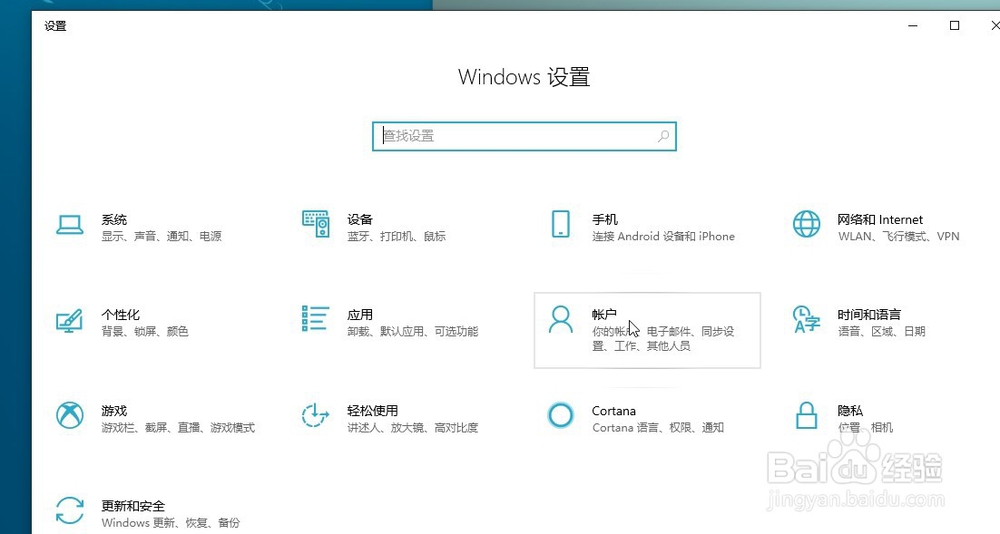
Task: Maximize the 设置 window
Action: tap(955, 26)
